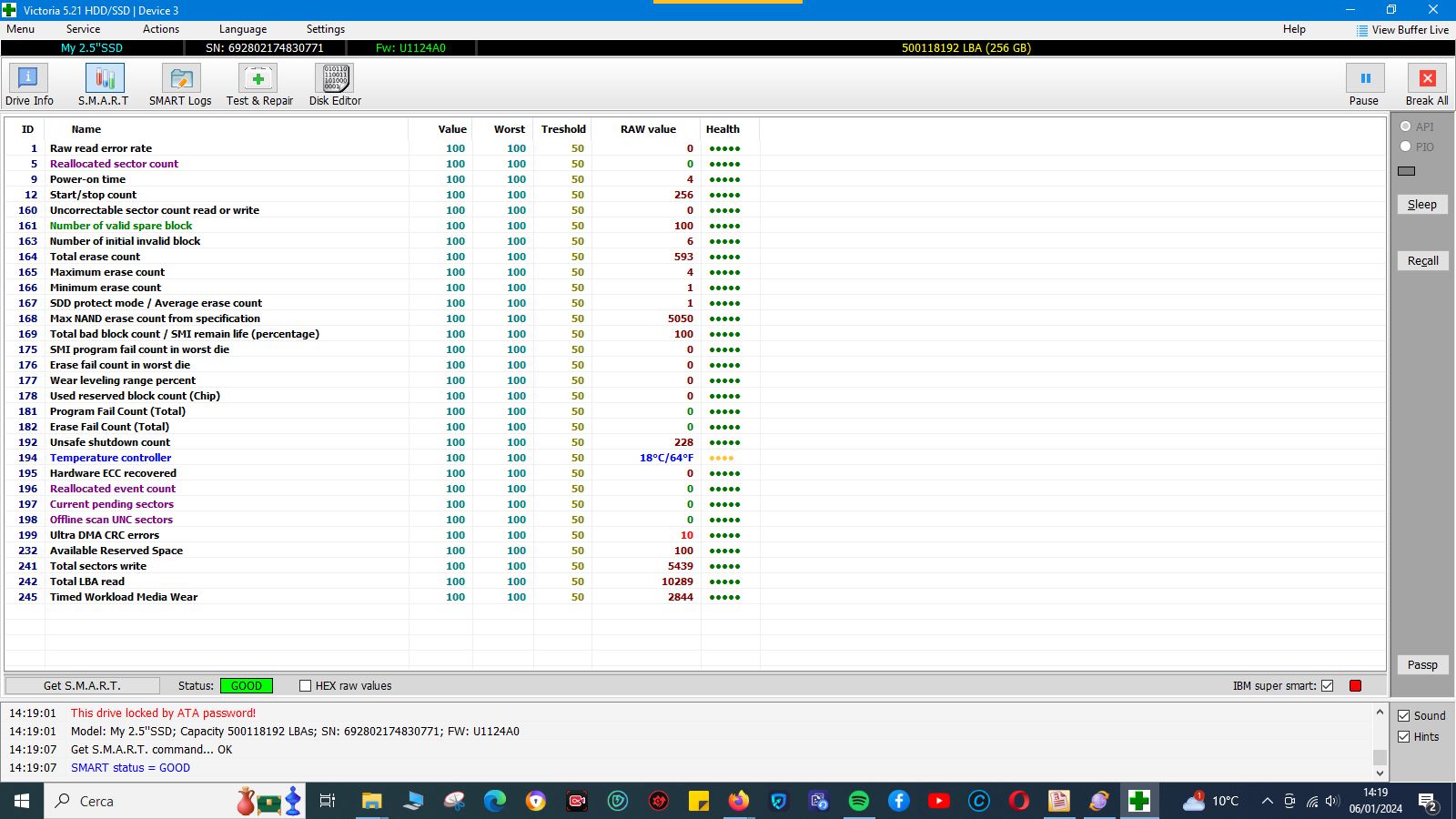Image resolution: width=1456 pixels, height=819 pixels.
Task: Click the View Buffer Live icon
Action: pyautogui.click(x=1361, y=30)
